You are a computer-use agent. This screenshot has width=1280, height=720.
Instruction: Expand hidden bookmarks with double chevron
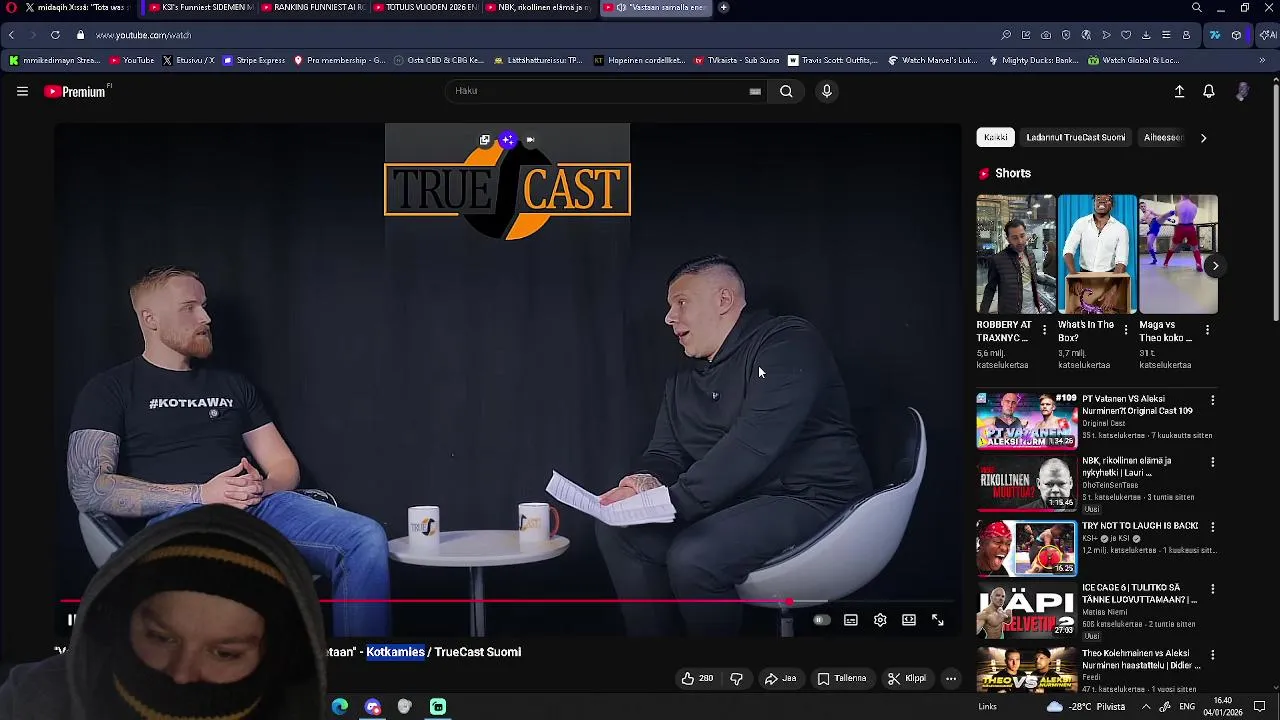tap(1262, 60)
